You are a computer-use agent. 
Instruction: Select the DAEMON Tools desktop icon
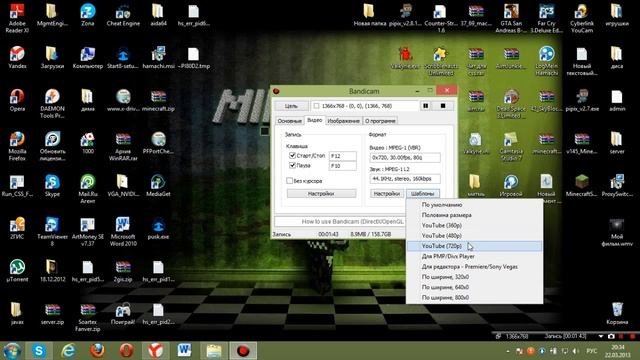[x=52, y=104]
